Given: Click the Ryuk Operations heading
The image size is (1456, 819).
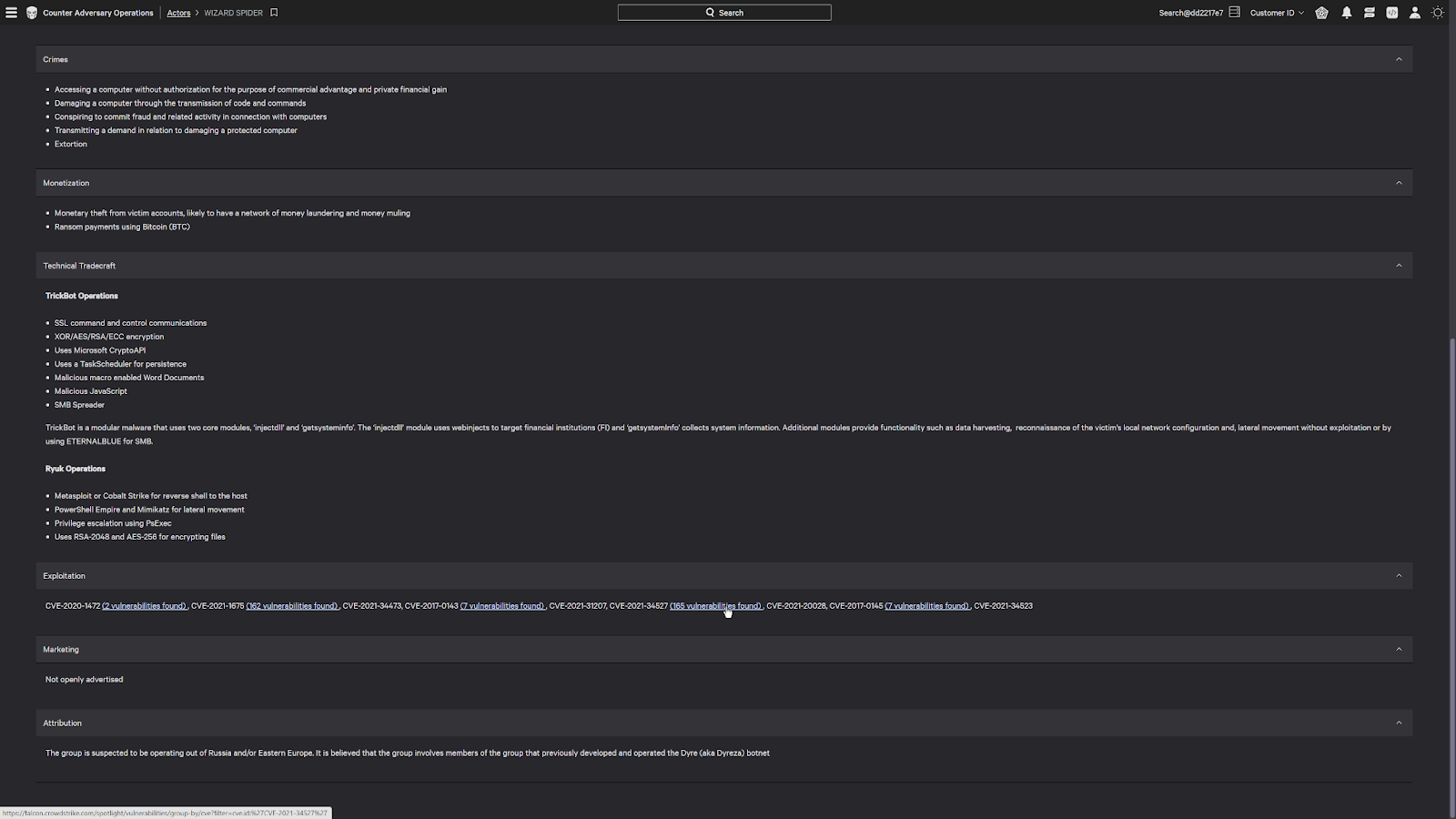Looking at the screenshot, I should tap(76, 469).
